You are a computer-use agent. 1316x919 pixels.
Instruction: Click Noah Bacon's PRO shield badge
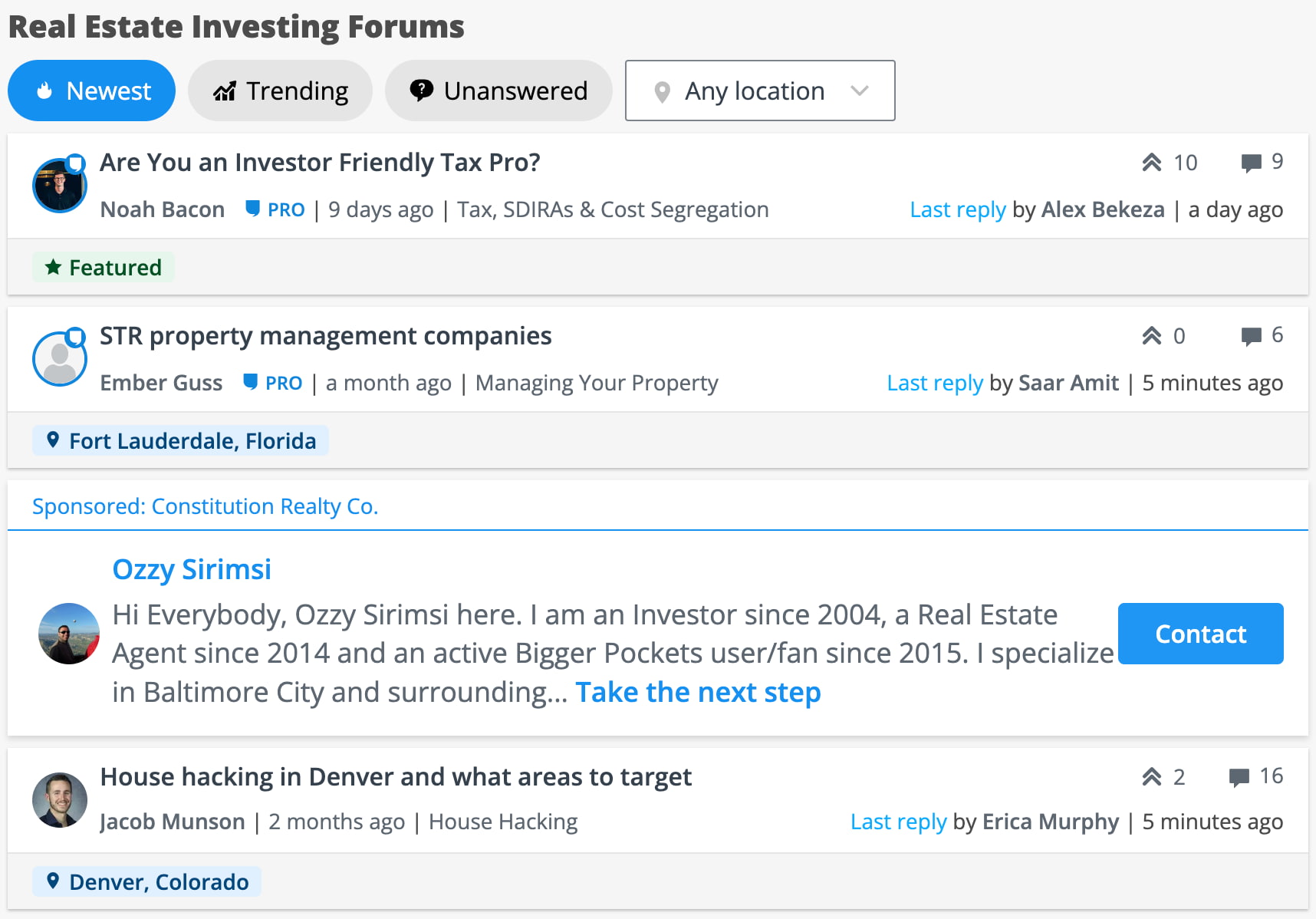252,209
